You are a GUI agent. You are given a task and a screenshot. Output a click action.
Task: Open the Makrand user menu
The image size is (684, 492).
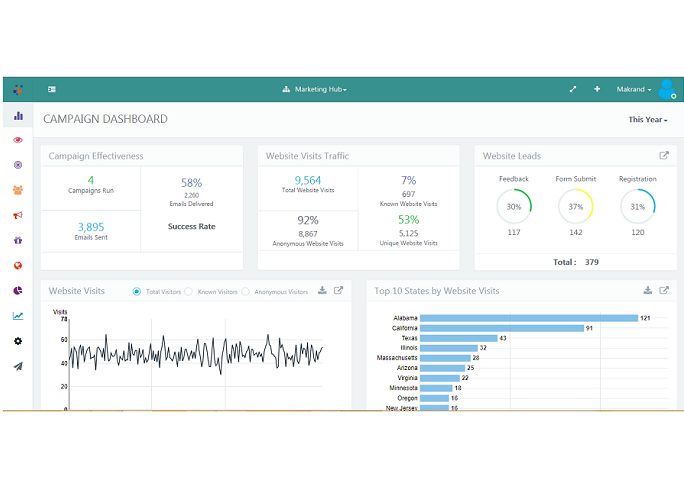[x=634, y=89]
